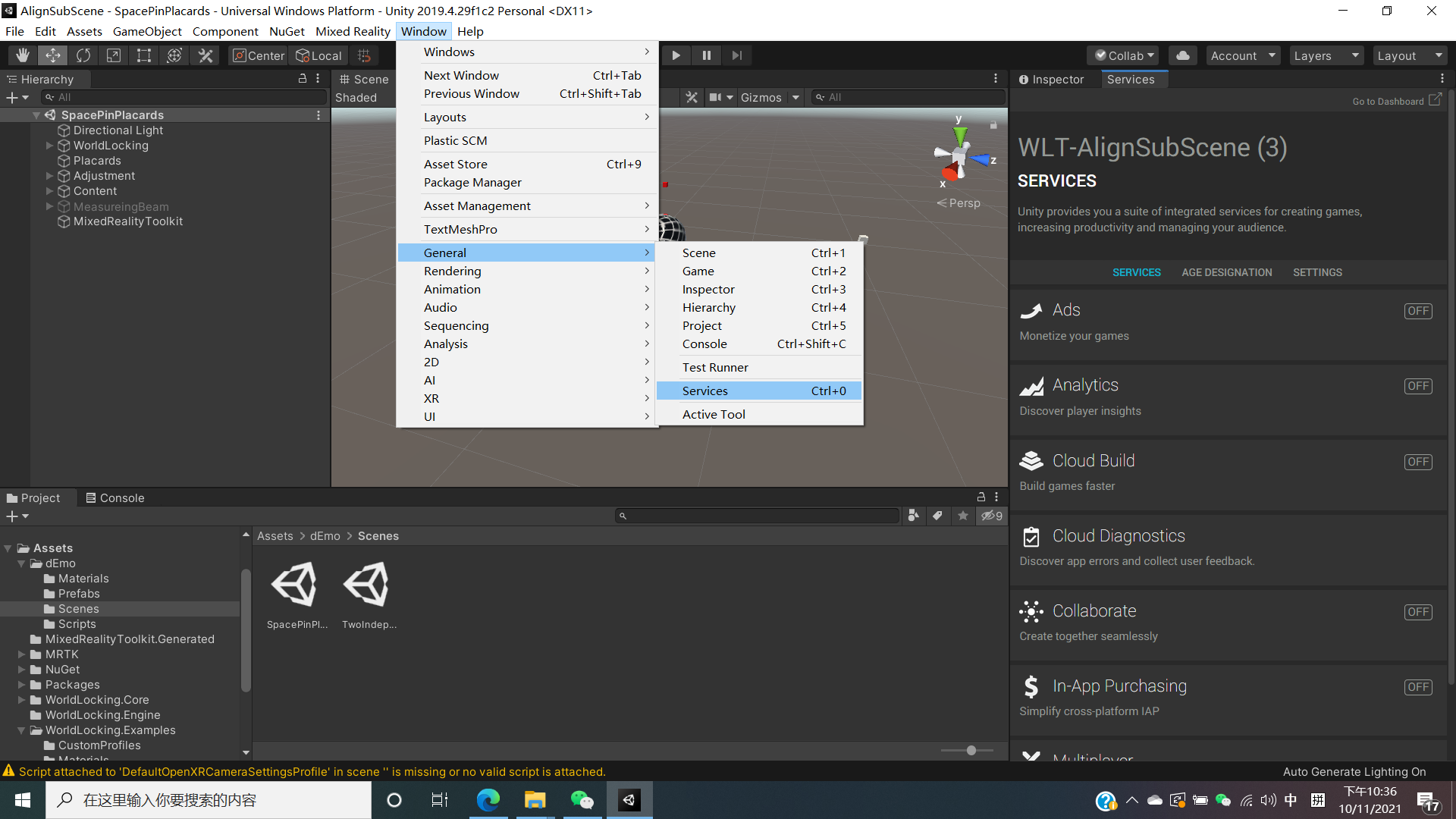Select the Scale tool
1456x819 pixels.
(x=114, y=55)
